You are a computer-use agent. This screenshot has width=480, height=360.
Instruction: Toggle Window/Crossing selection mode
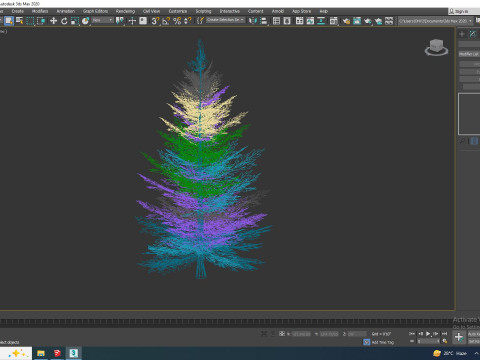pos(41,21)
